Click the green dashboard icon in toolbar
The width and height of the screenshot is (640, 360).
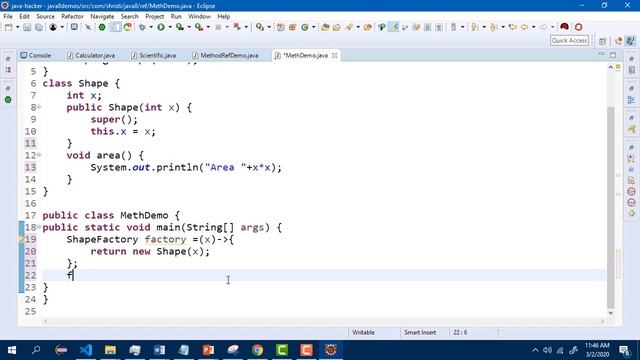click(102, 27)
